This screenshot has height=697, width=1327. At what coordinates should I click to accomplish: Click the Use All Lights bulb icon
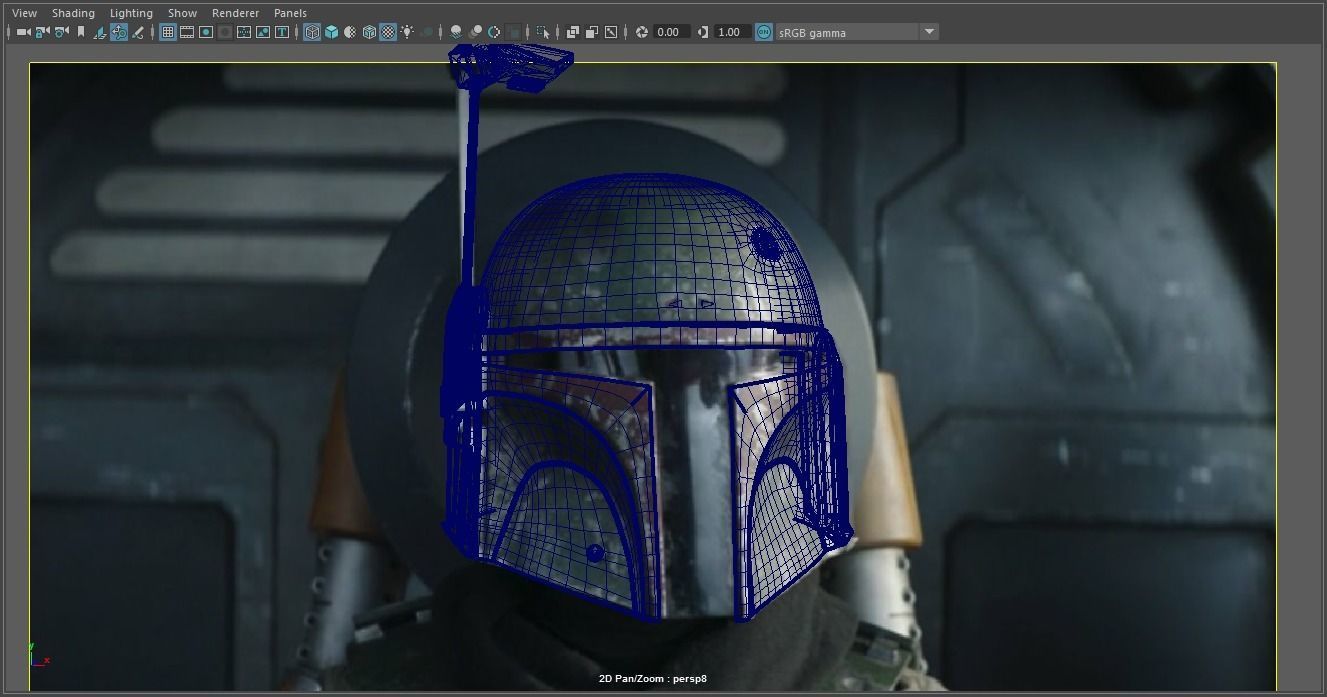(407, 32)
